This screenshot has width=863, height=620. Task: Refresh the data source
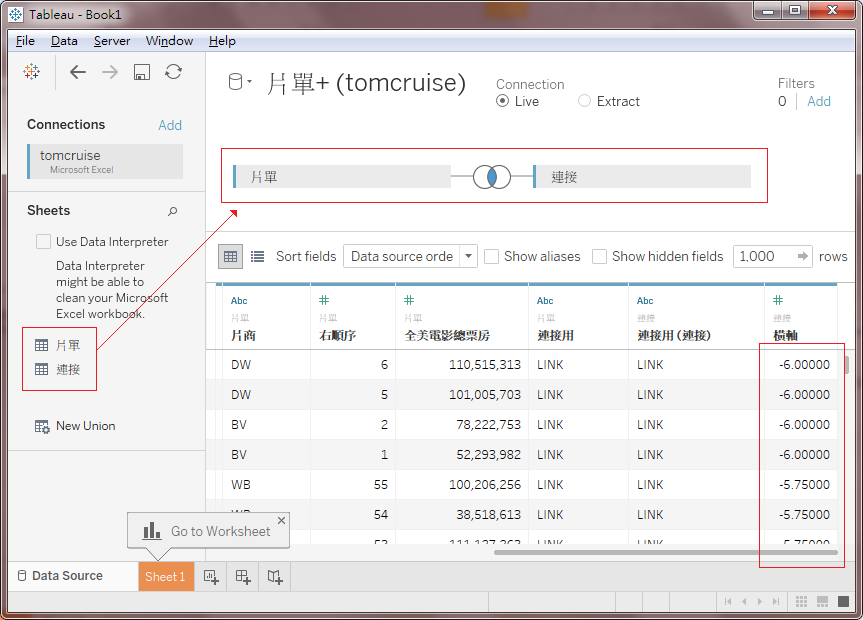(173, 72)
